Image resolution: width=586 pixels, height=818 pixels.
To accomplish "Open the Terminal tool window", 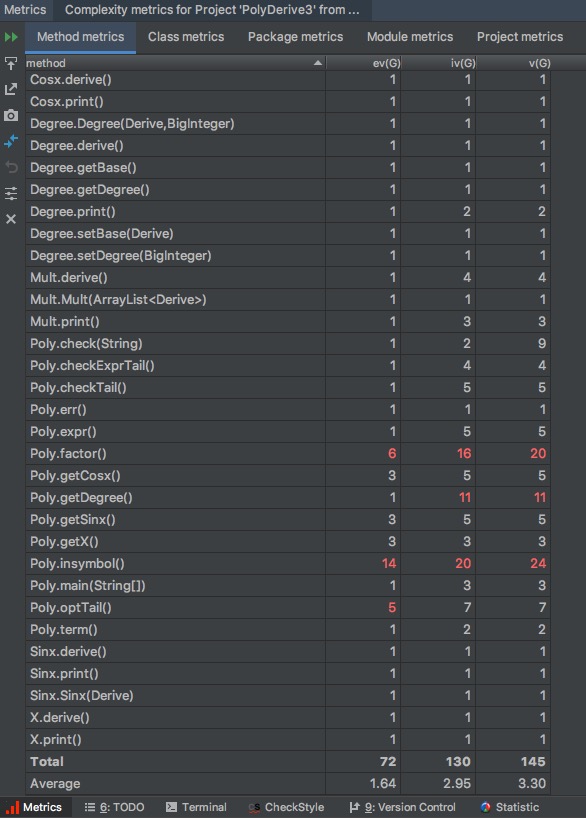I will point(196,807).
